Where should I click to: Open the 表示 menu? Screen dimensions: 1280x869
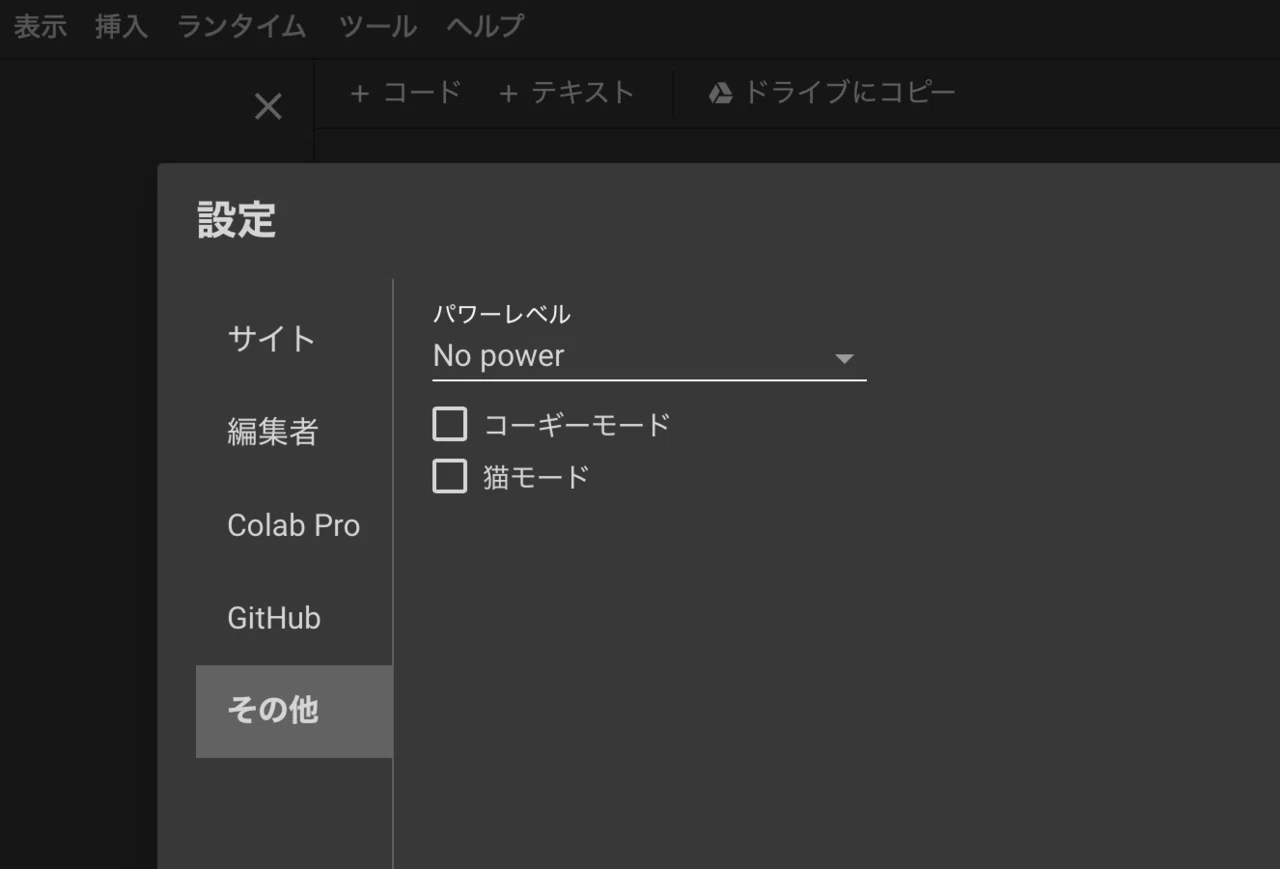coord(40,26)
